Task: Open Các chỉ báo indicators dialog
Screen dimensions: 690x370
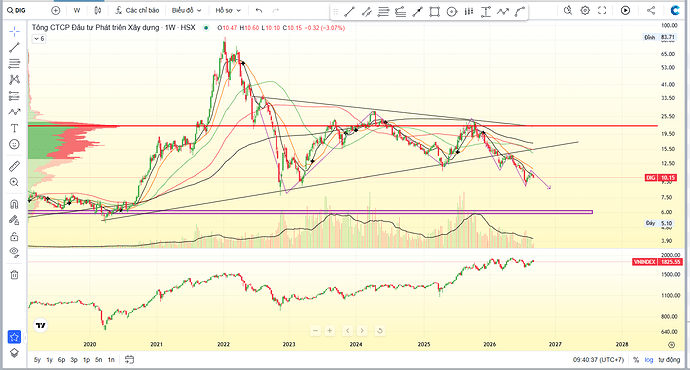Action: 137,10
